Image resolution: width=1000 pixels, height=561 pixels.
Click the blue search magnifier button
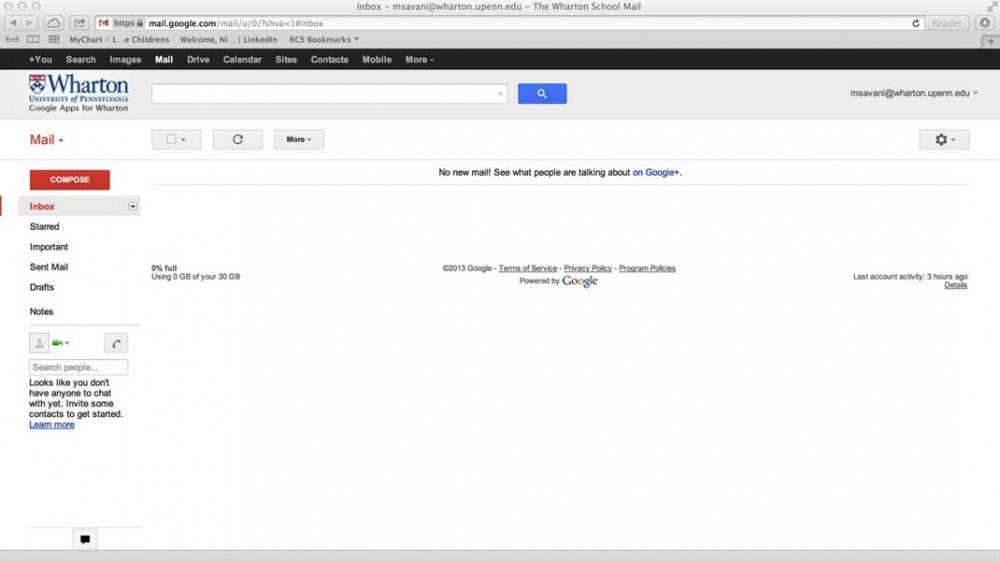[x=542, y=93]
